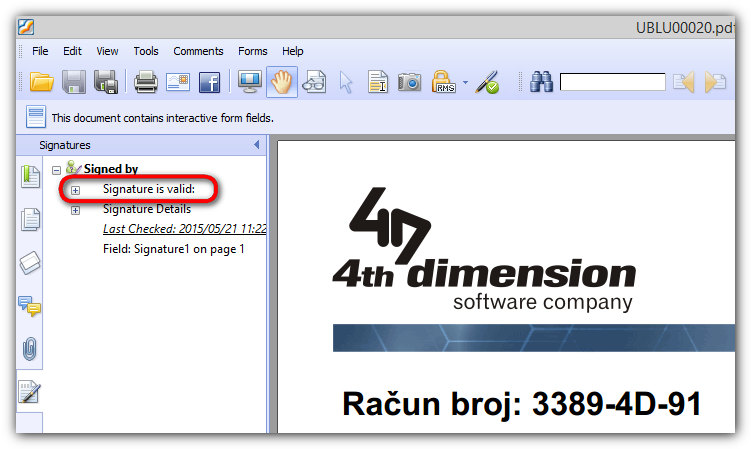Image resolution: width=751 pixels, height=449 pixels.
Task: Open the Pages sidebar panel icon
Action: click(30, 220)
